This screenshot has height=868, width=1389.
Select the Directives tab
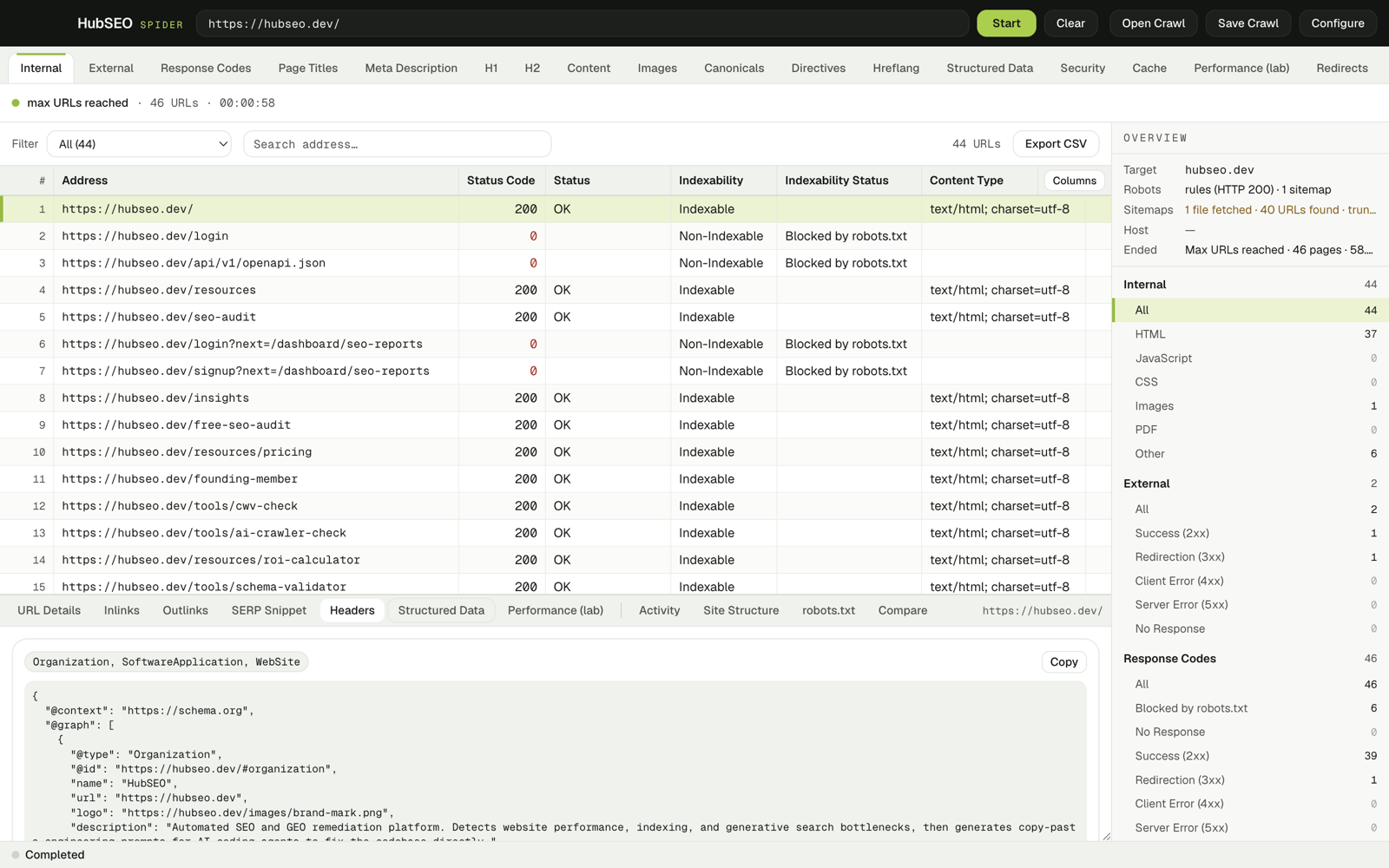(818, 68)
